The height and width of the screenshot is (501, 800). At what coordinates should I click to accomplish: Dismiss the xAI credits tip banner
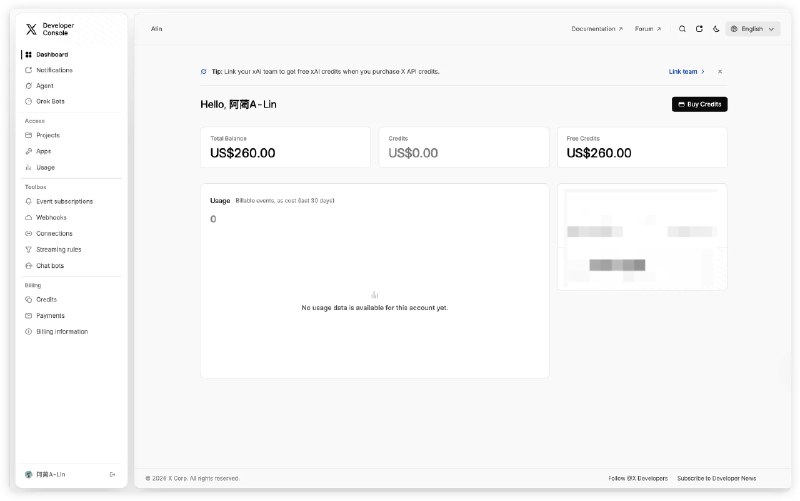coord(720,72)
